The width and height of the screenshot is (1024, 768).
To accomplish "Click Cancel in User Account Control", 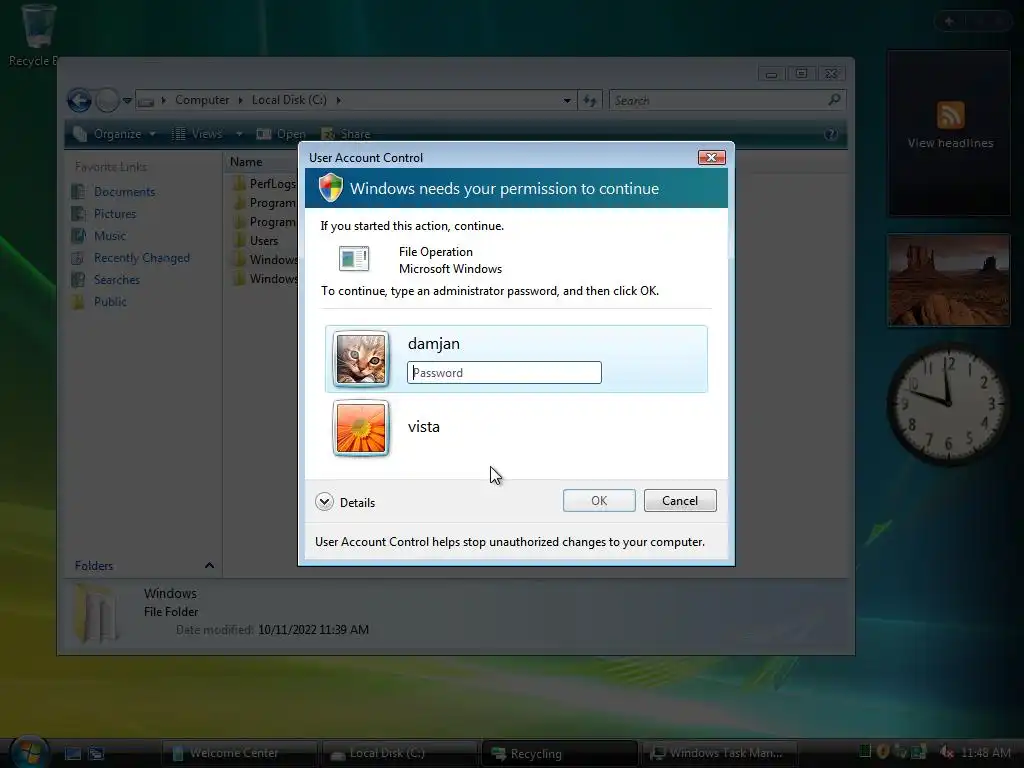I will coord(680,501).
